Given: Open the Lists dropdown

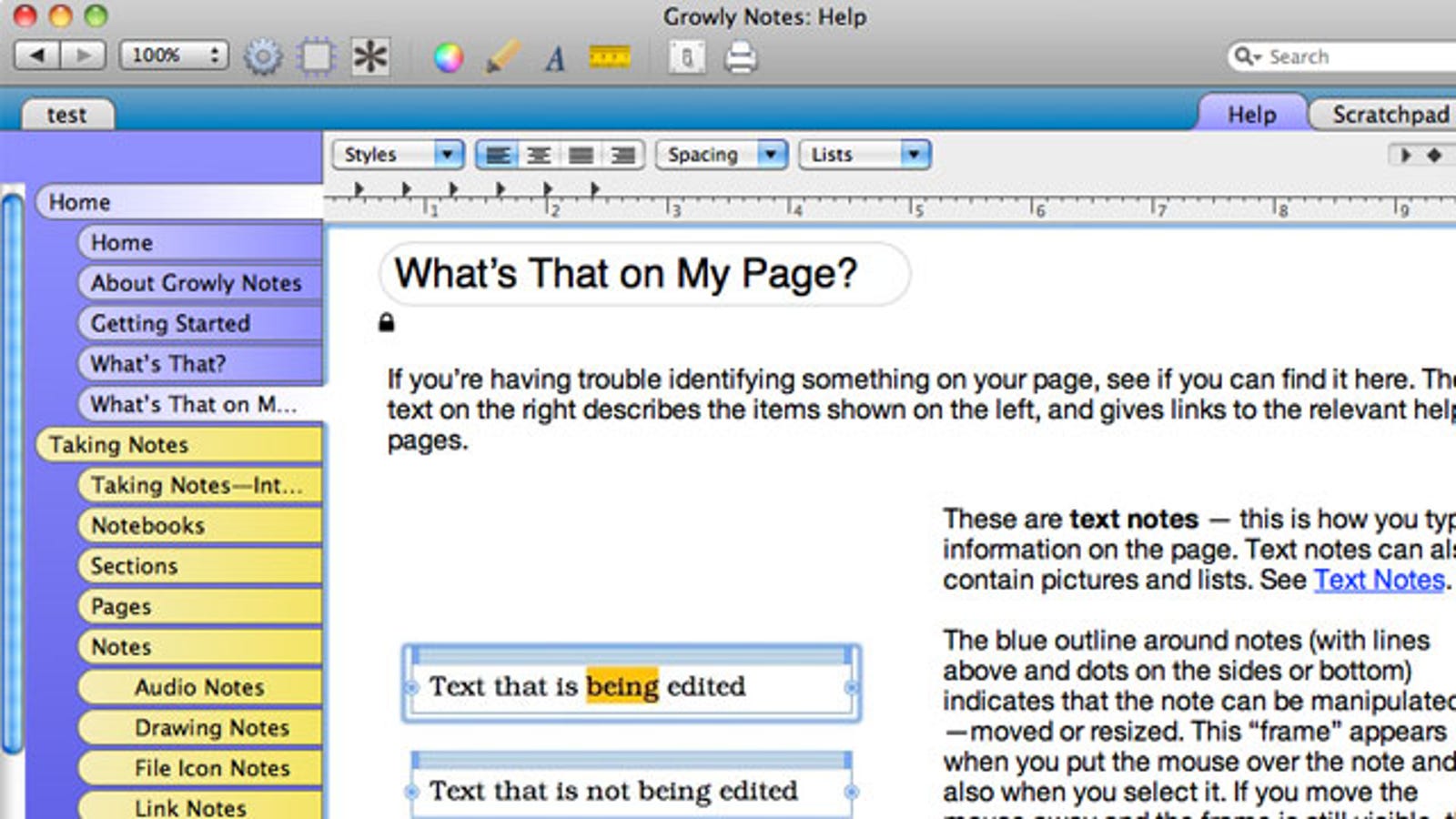Looking at the screenshot, I should (x=865, y=155).
